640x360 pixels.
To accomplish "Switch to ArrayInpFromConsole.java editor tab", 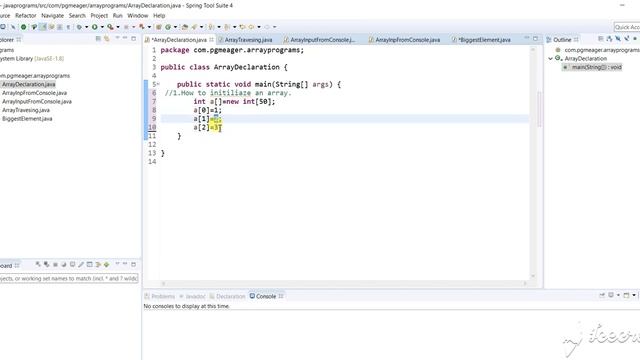I will 404,40.
